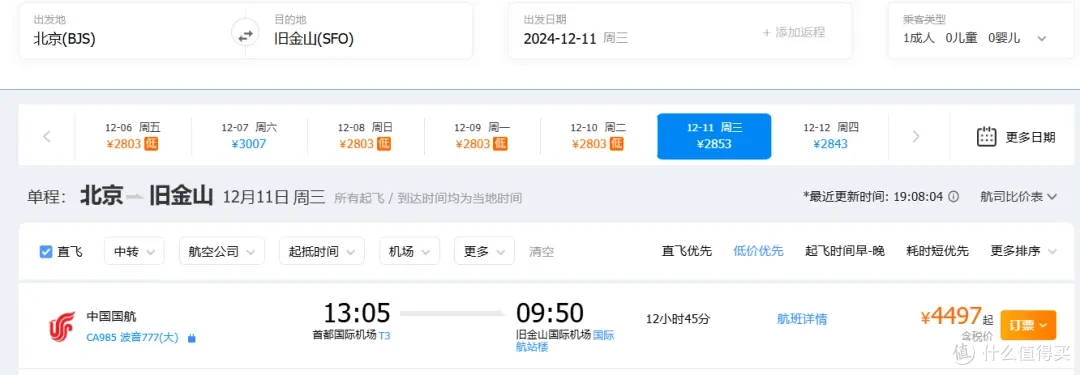Select date tab 12-06 周五

click(132, 136)
